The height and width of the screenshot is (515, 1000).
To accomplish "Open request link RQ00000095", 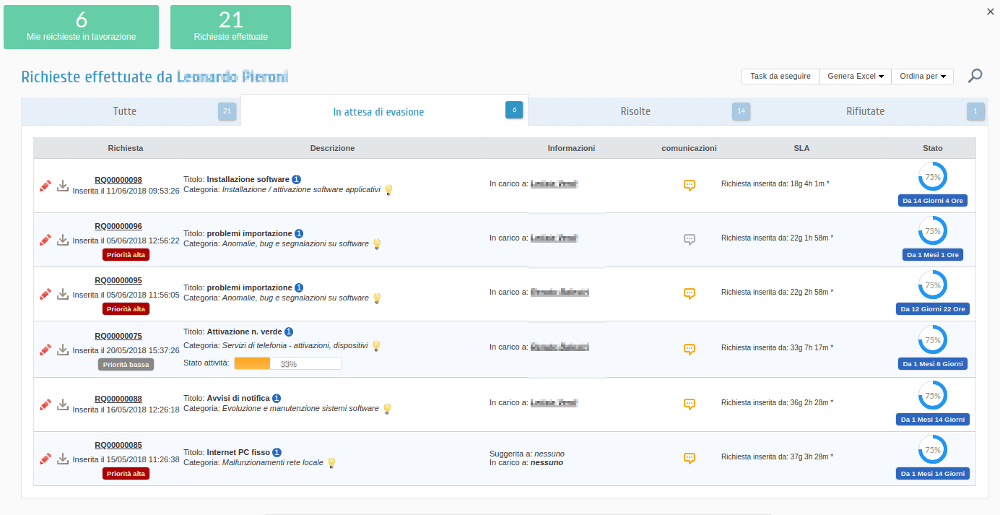I will (118, 280).
